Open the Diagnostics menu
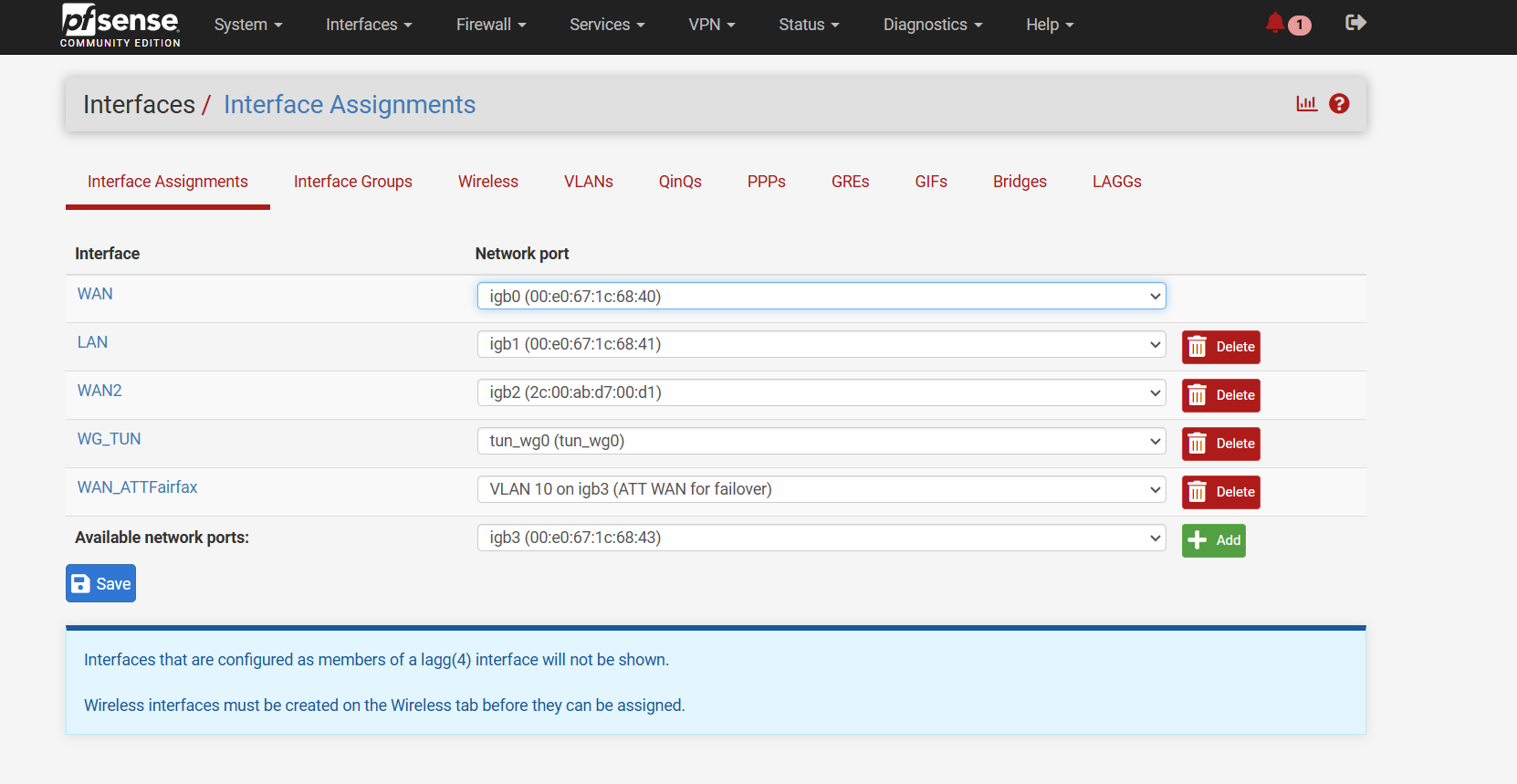The width and height of the screenshot is (1517, 784). coord(933,25)
